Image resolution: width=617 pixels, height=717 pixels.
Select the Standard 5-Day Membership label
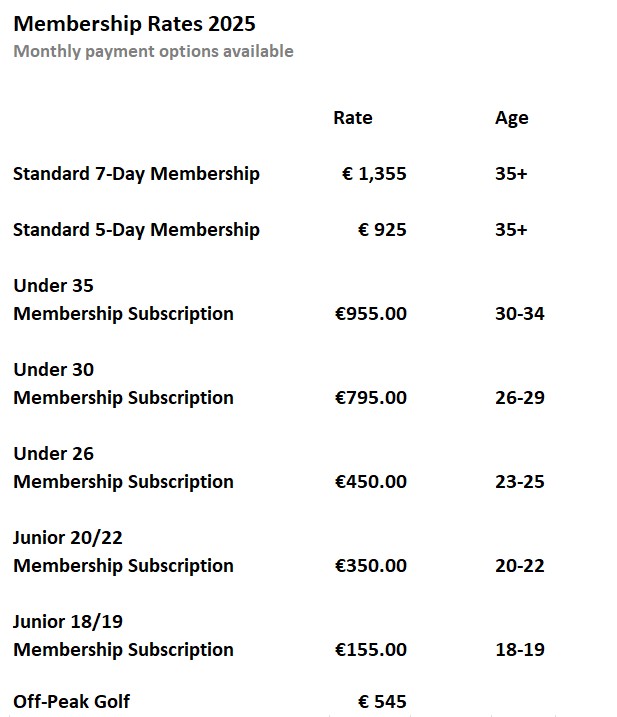click(136, 230)
